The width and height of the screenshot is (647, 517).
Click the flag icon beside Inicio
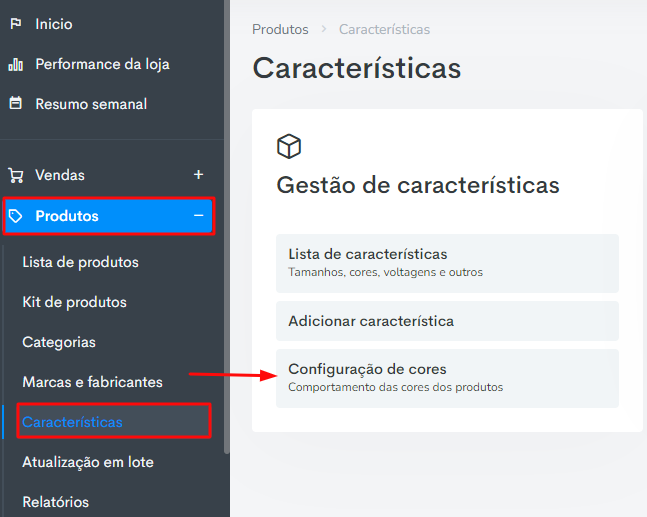16,24
